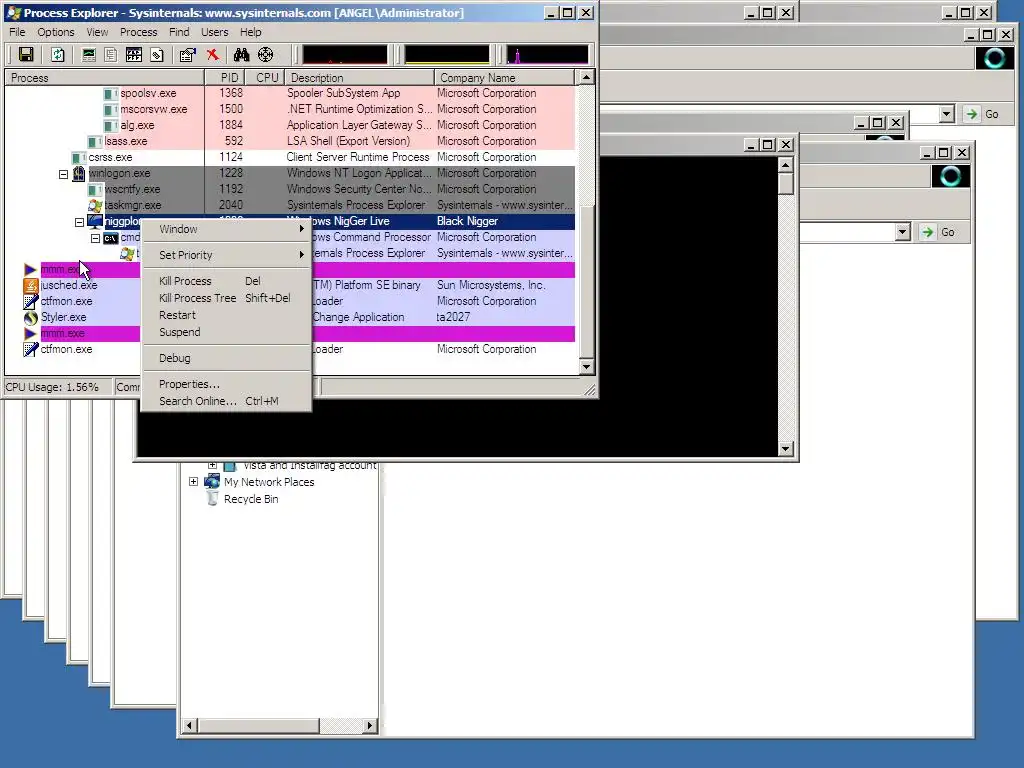Screen dimensions: 1024x768
Task: Open the File menu
Action: [17, 32]
